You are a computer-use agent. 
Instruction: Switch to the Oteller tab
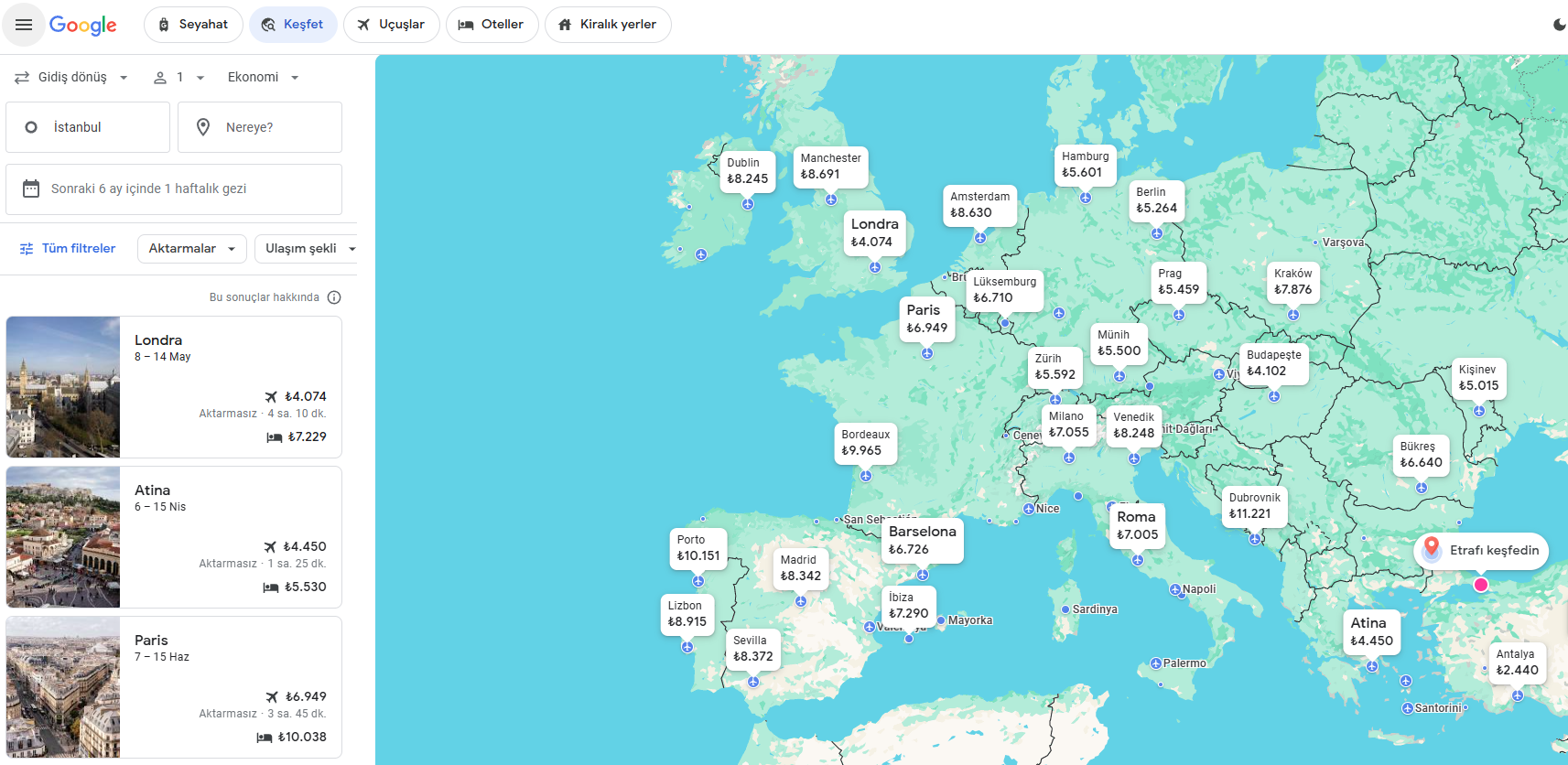[491, 25]
